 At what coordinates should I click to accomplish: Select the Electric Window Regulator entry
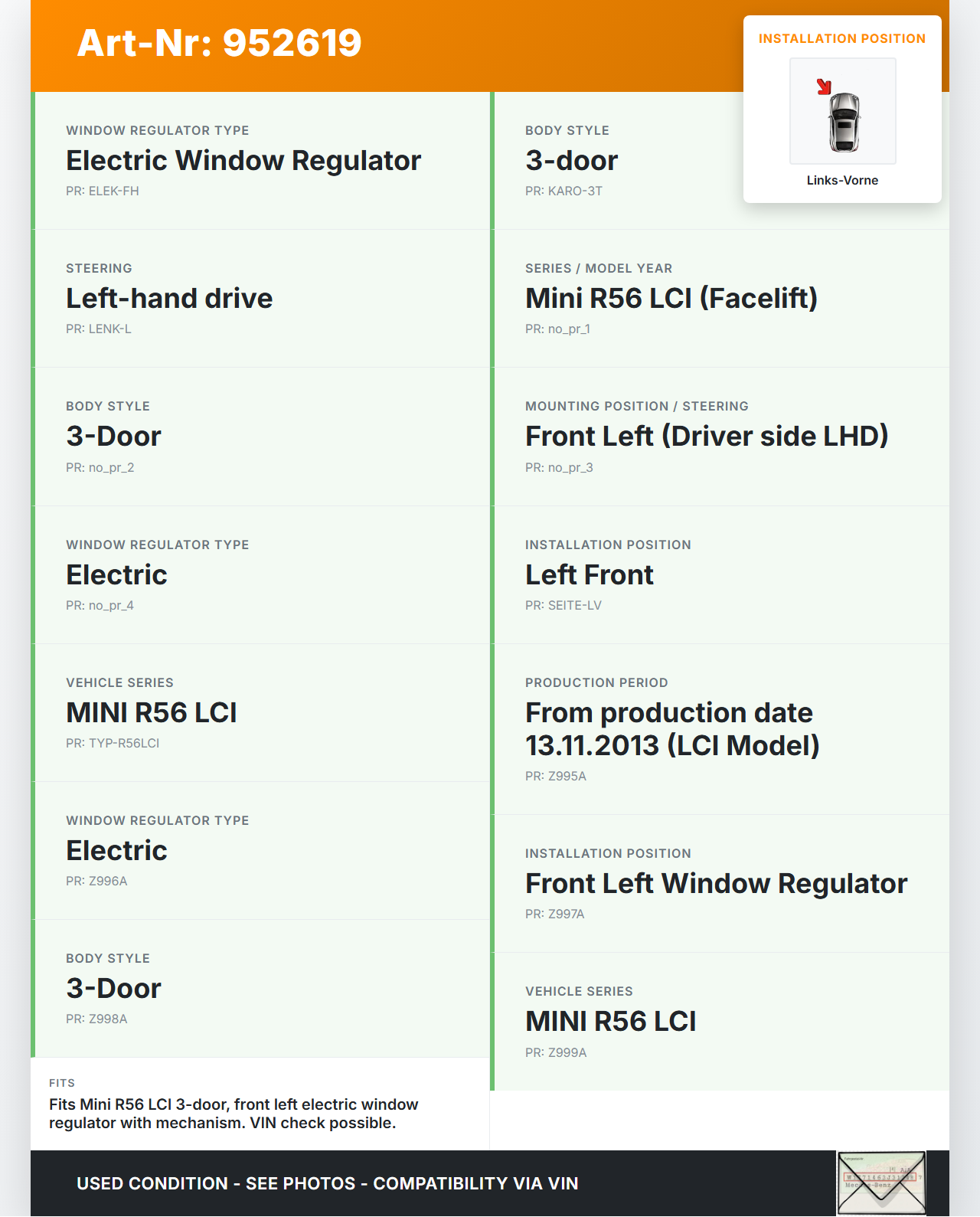(243, 161)
